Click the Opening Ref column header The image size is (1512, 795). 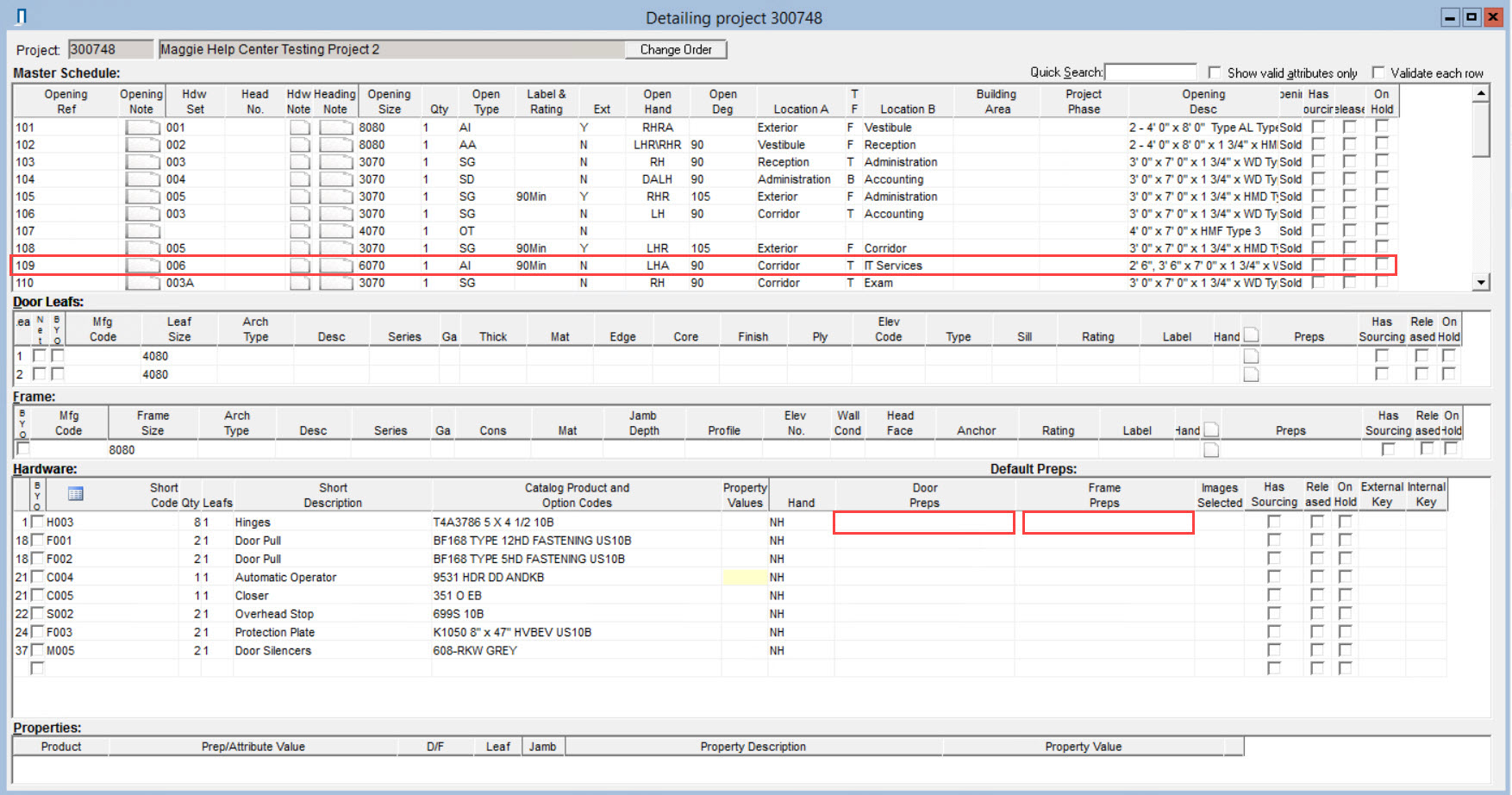(66, 102)
